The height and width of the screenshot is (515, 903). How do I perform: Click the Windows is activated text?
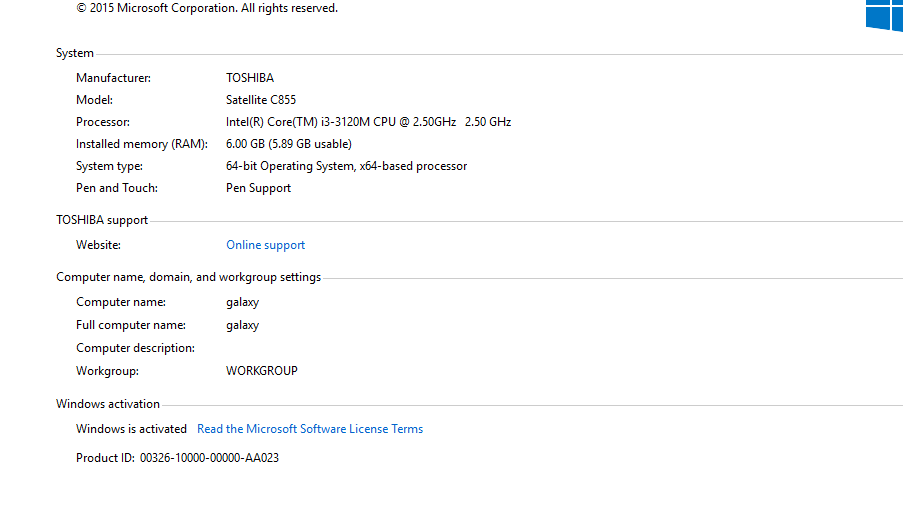(x=131, y=429)
